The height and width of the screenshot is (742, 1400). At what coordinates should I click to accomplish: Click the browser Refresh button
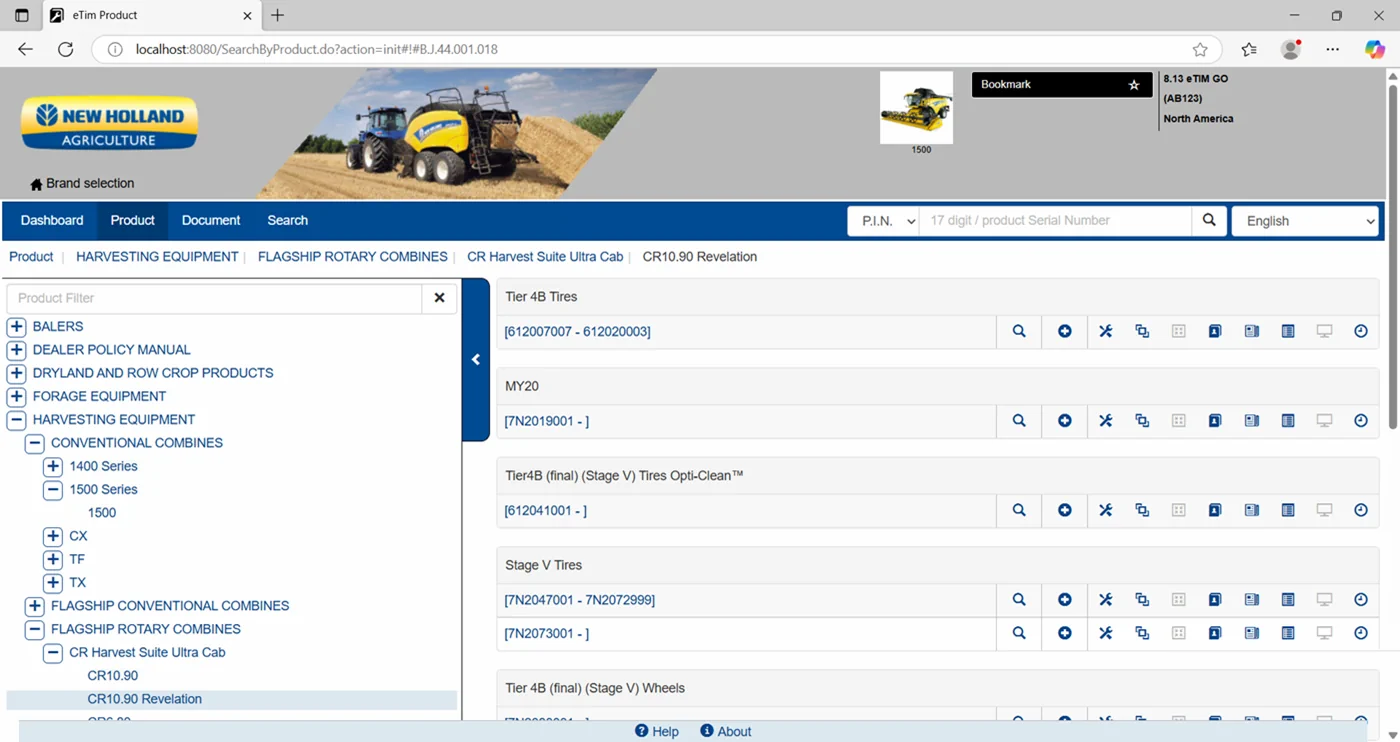[x=66, y=49]
